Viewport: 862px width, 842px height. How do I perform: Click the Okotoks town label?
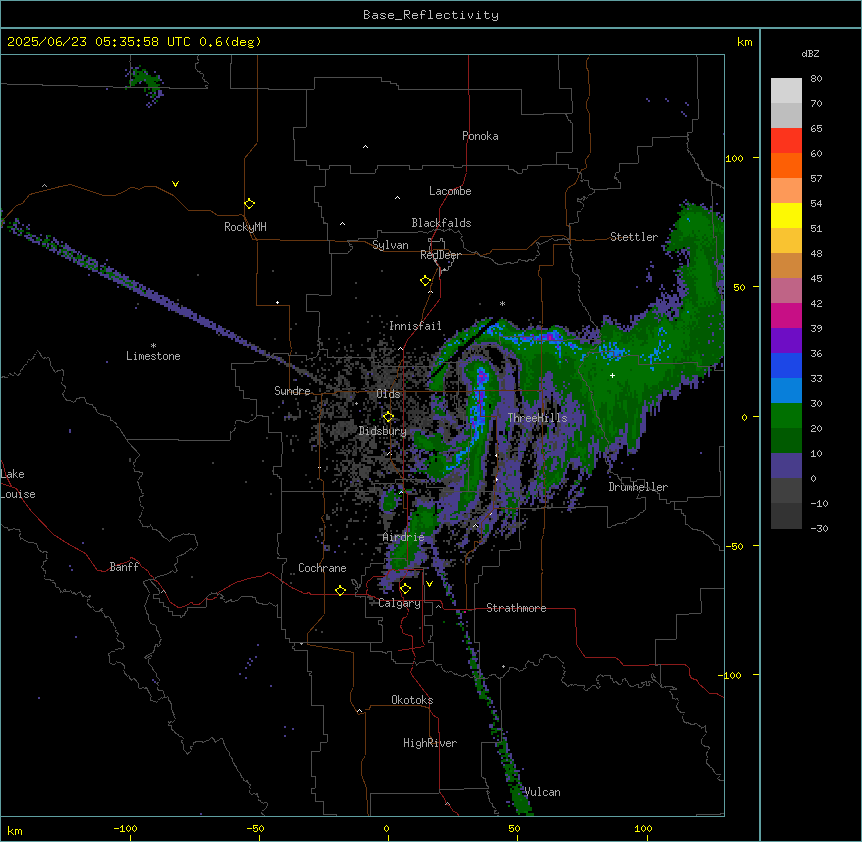(412, 700)
